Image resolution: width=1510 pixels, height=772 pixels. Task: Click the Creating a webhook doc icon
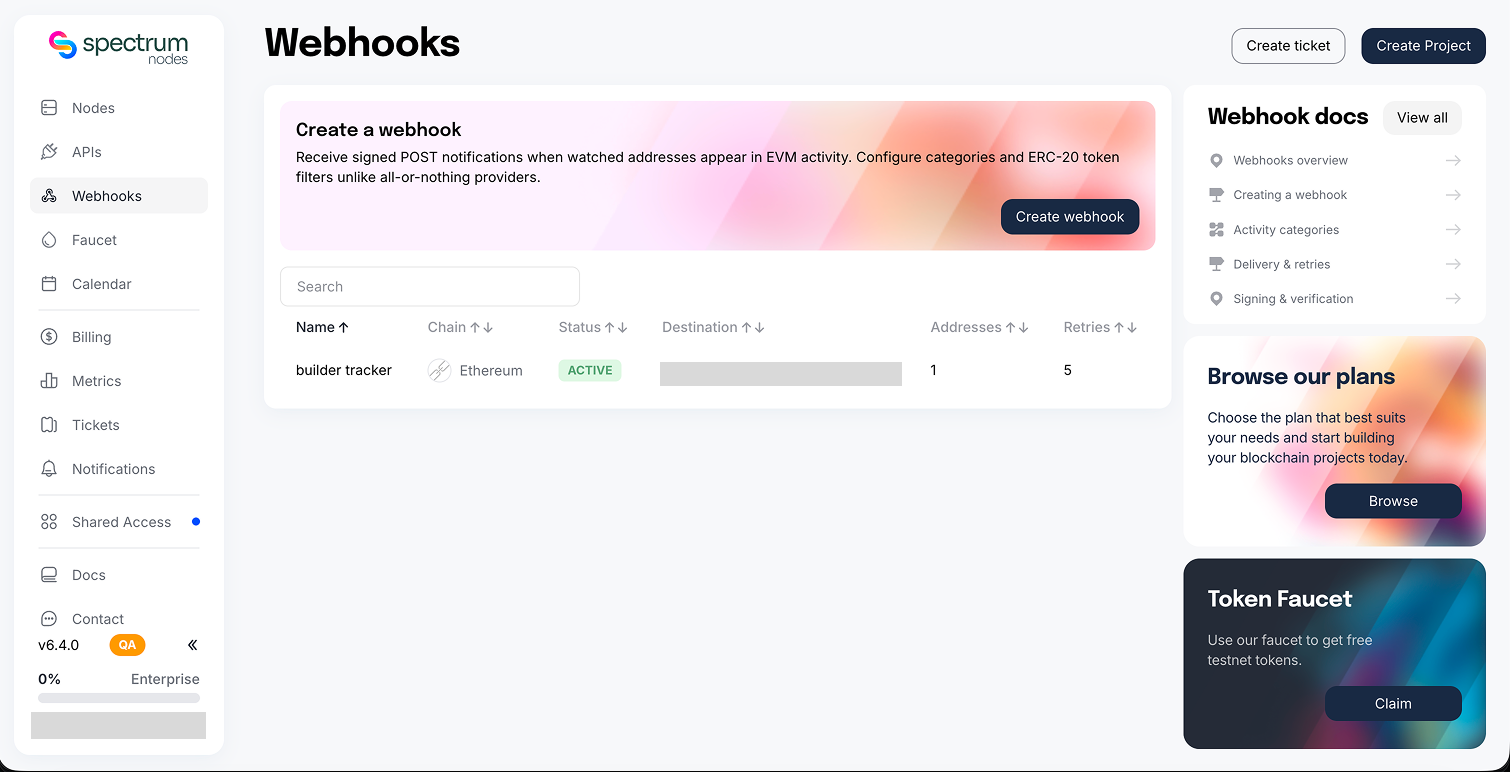click(x=1216, y=195)
